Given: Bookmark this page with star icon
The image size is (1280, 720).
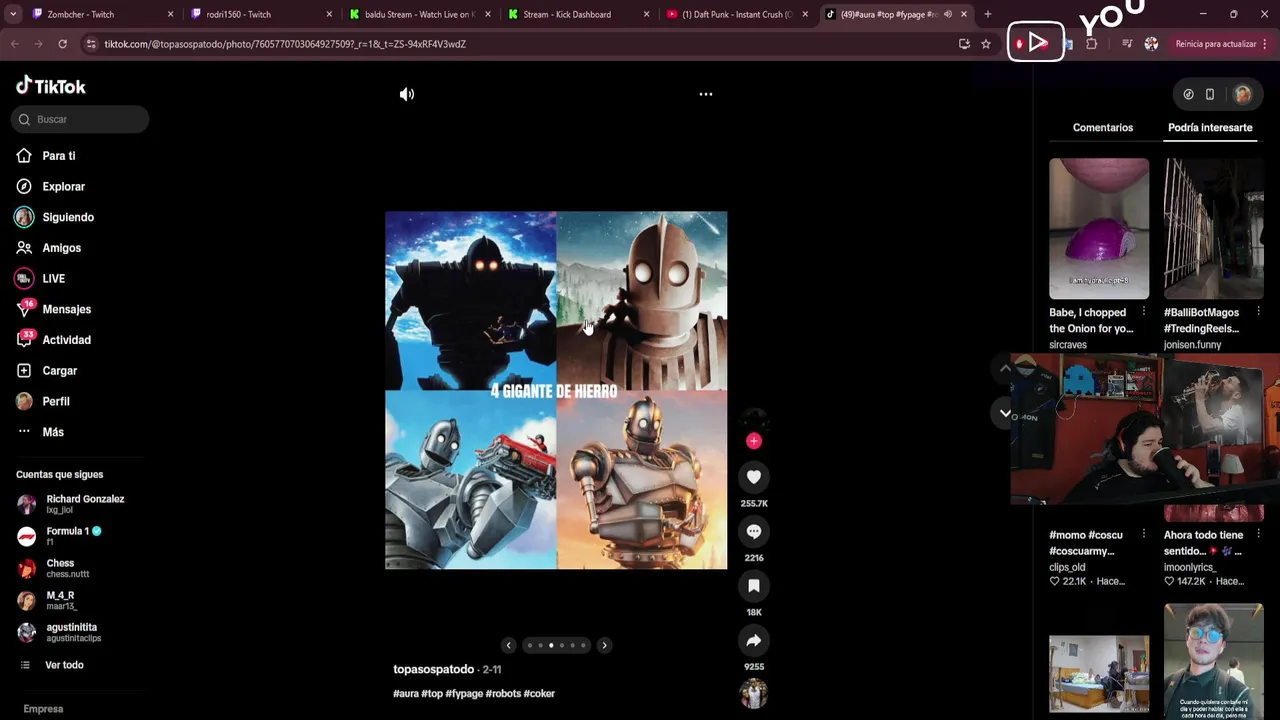Looking at the screenshot, I should pyautogui.click(x=986, y=44).
